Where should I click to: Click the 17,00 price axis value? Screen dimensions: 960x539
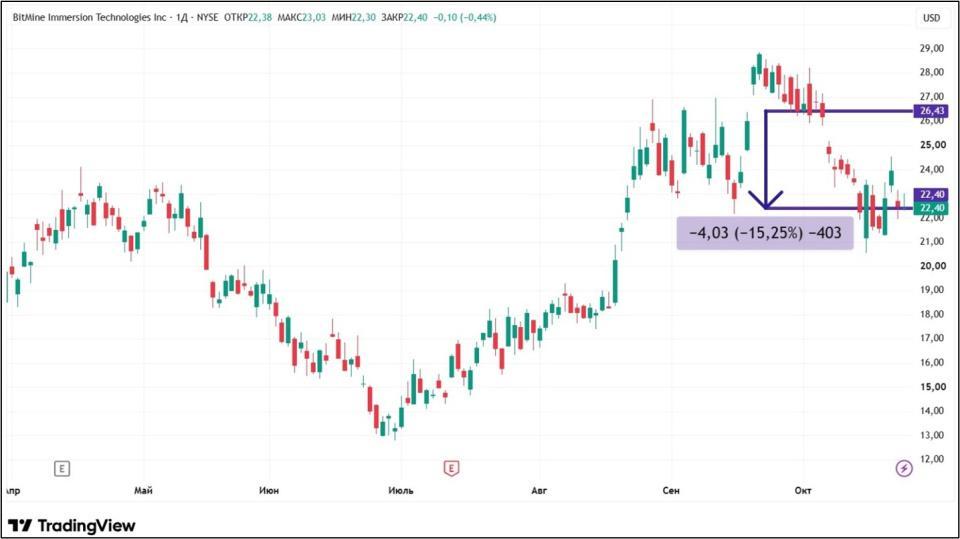(932, 338)
